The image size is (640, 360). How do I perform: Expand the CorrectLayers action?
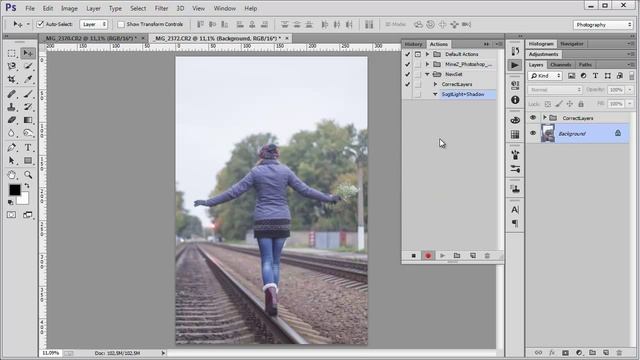[435, 84]
